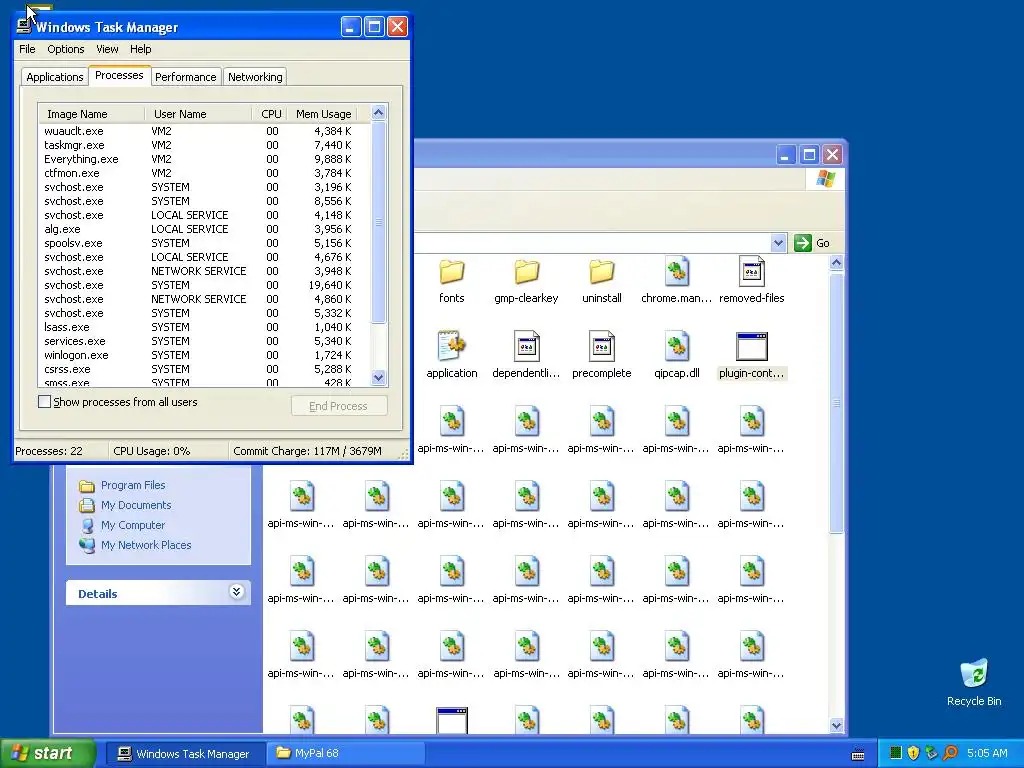Open the File menu in Task Manager
The width and height of the screenshot is (1024, 768).
pyautogui.click(x=27, y=49)
